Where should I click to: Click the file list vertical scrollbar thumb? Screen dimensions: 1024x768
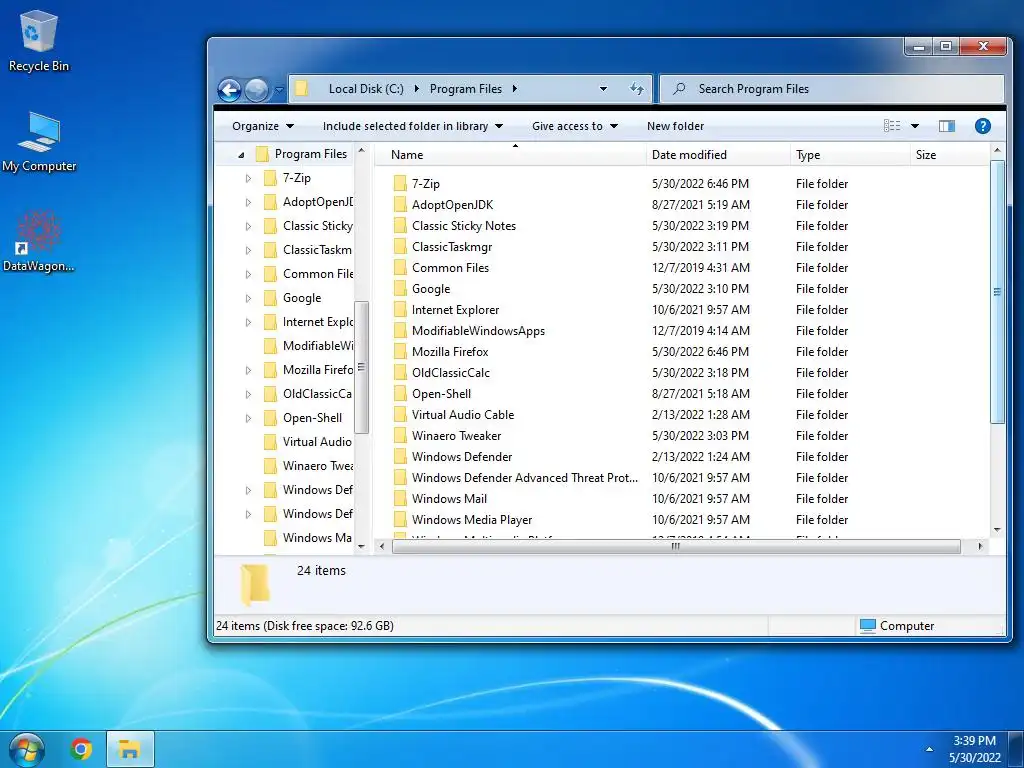[997, 292]
